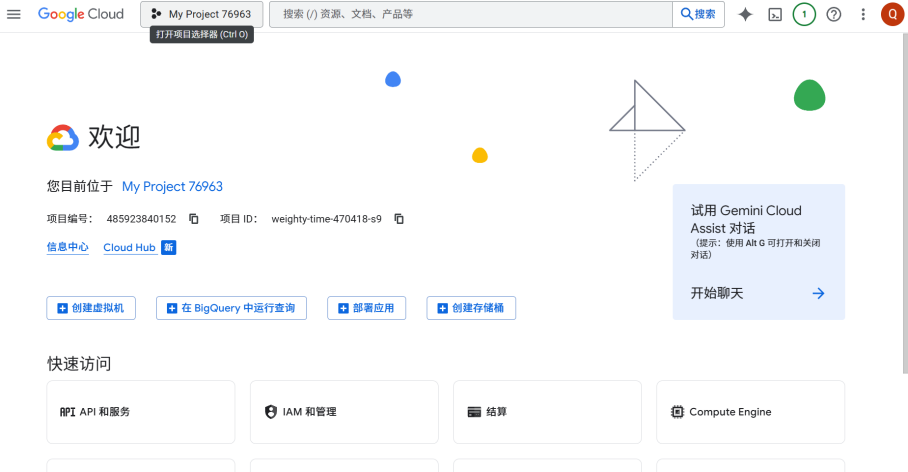The height and width of the screenshot is (472, 908).
Task: Click the Gemini sparkle icon
Action: (745, 14)
